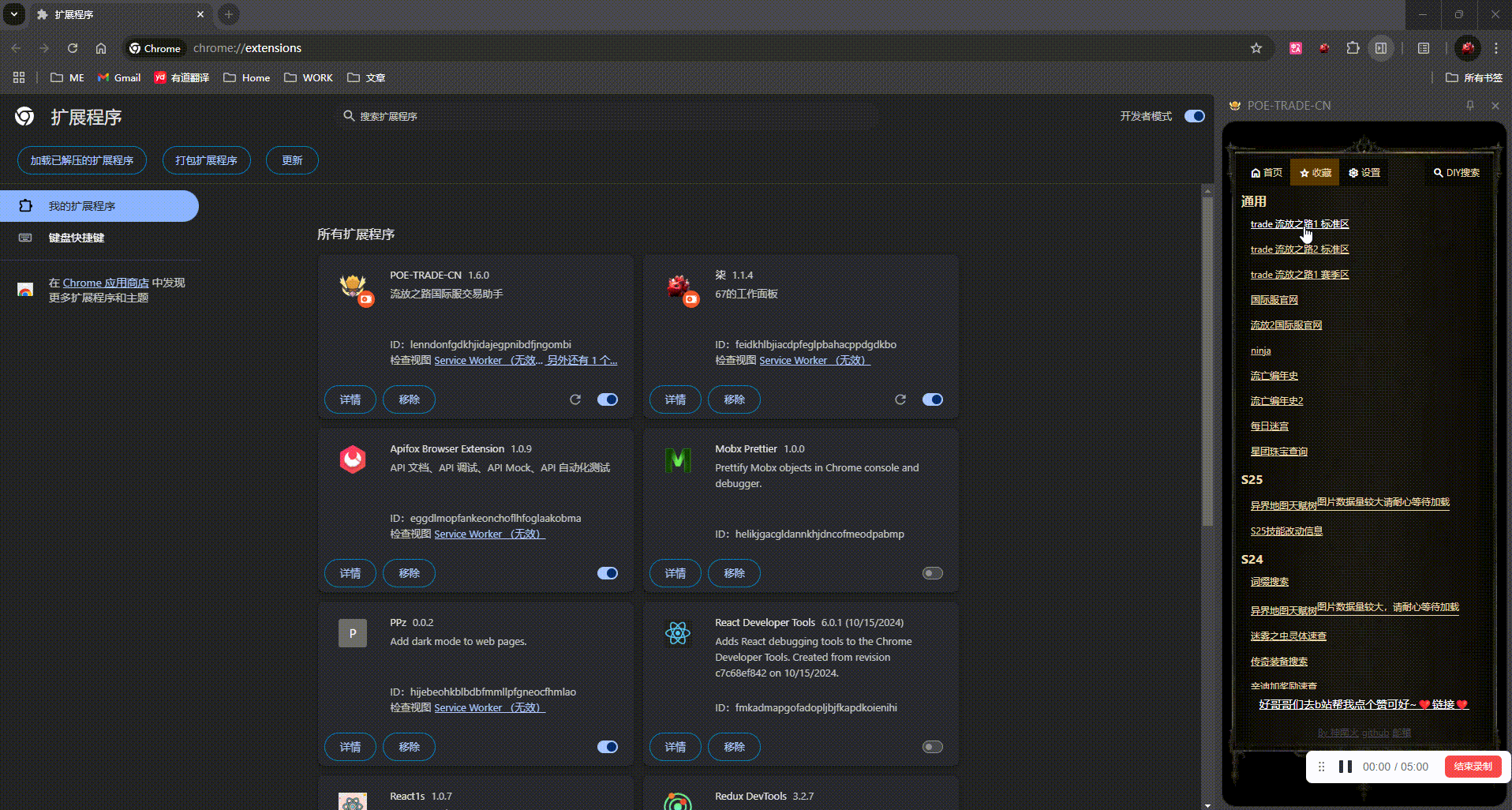
Task: Click the 搜索扩展程序 search field
Action: (608, 116)
